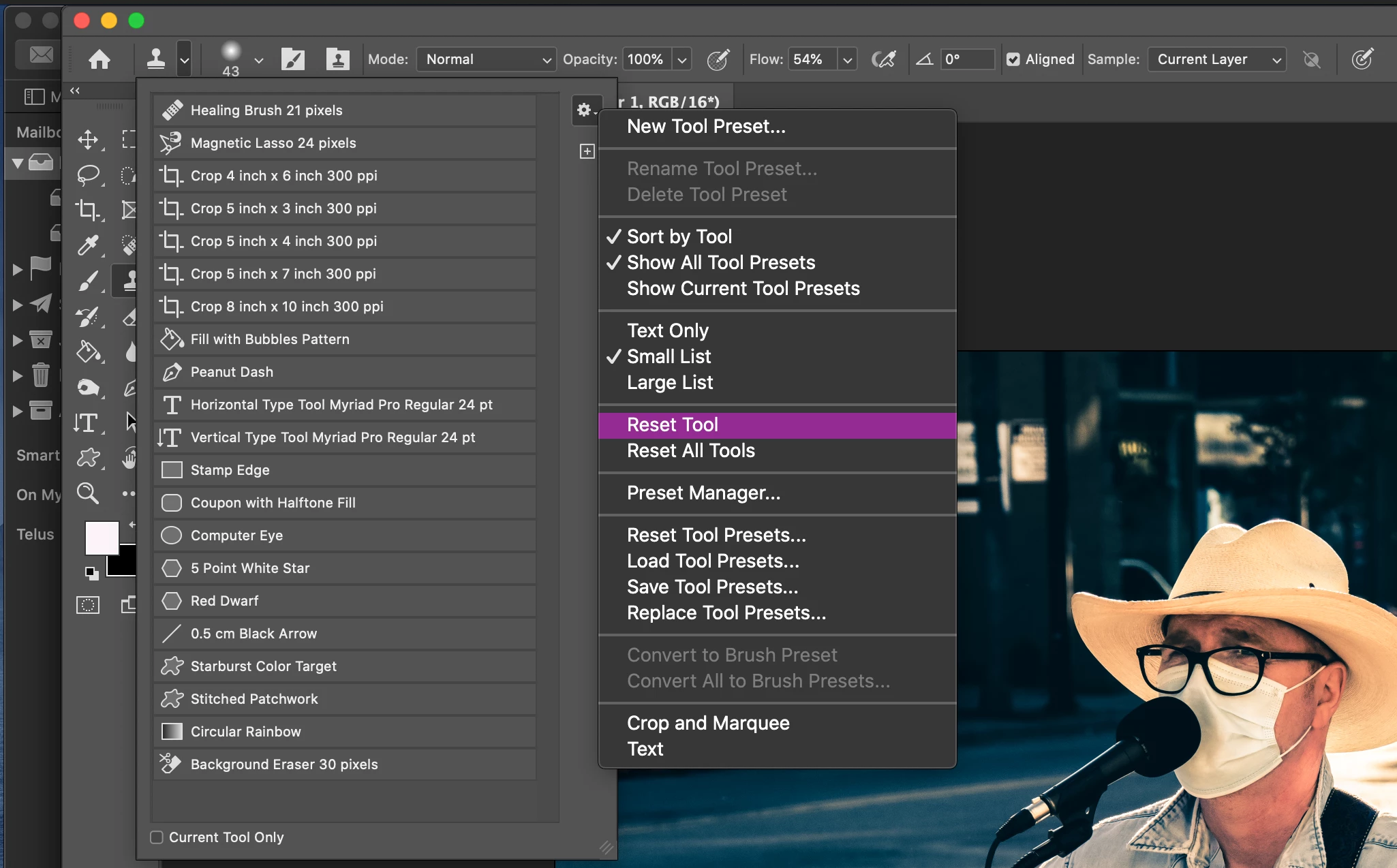The height and width of the screenshot is (868, 1397).
Task: Open the Sample Current Layer dropdown
Action: [1217, 60]
